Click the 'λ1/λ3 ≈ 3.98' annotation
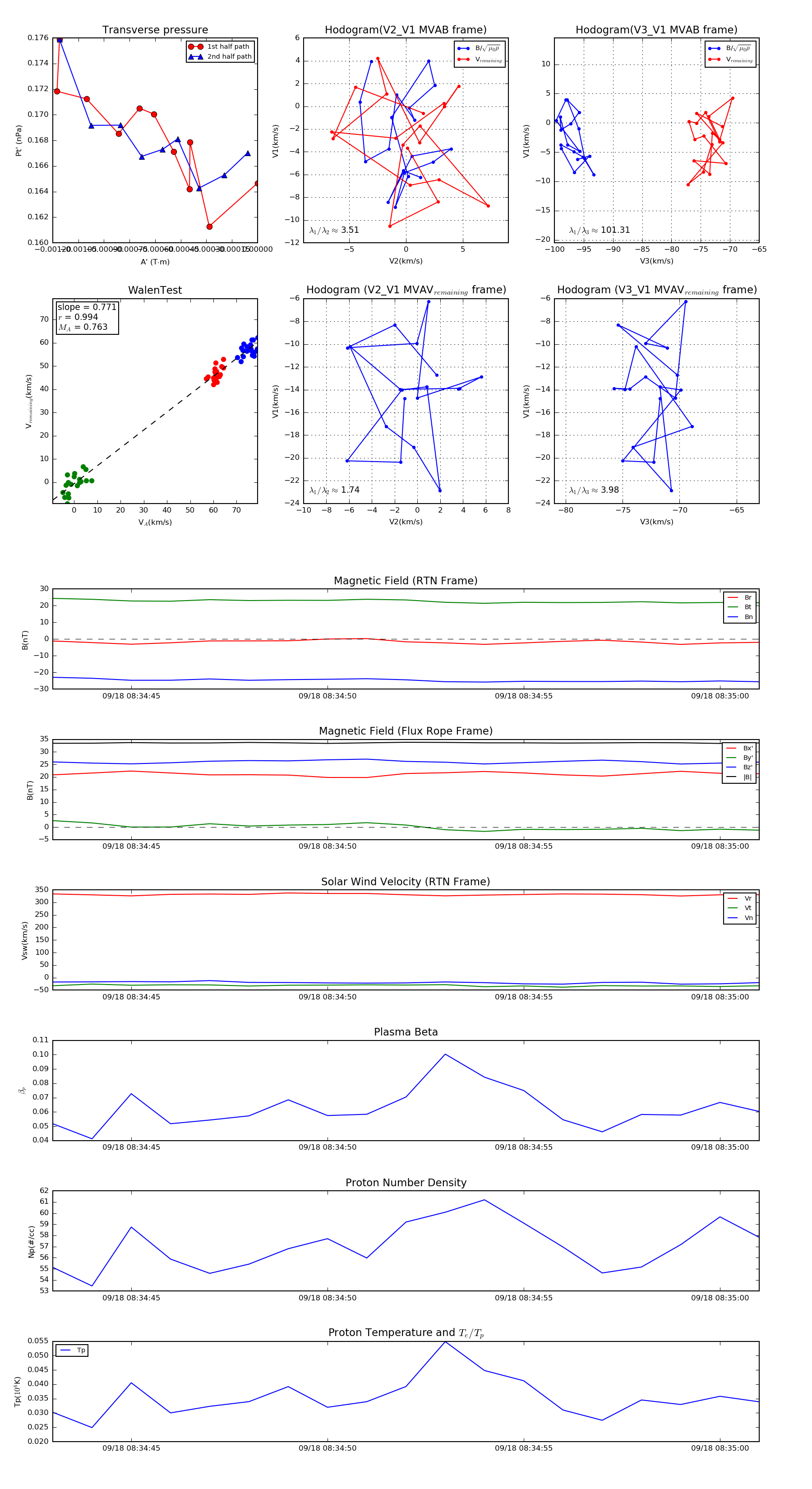This screenshot has height=1489, width=812. click(x=594, y=490)
